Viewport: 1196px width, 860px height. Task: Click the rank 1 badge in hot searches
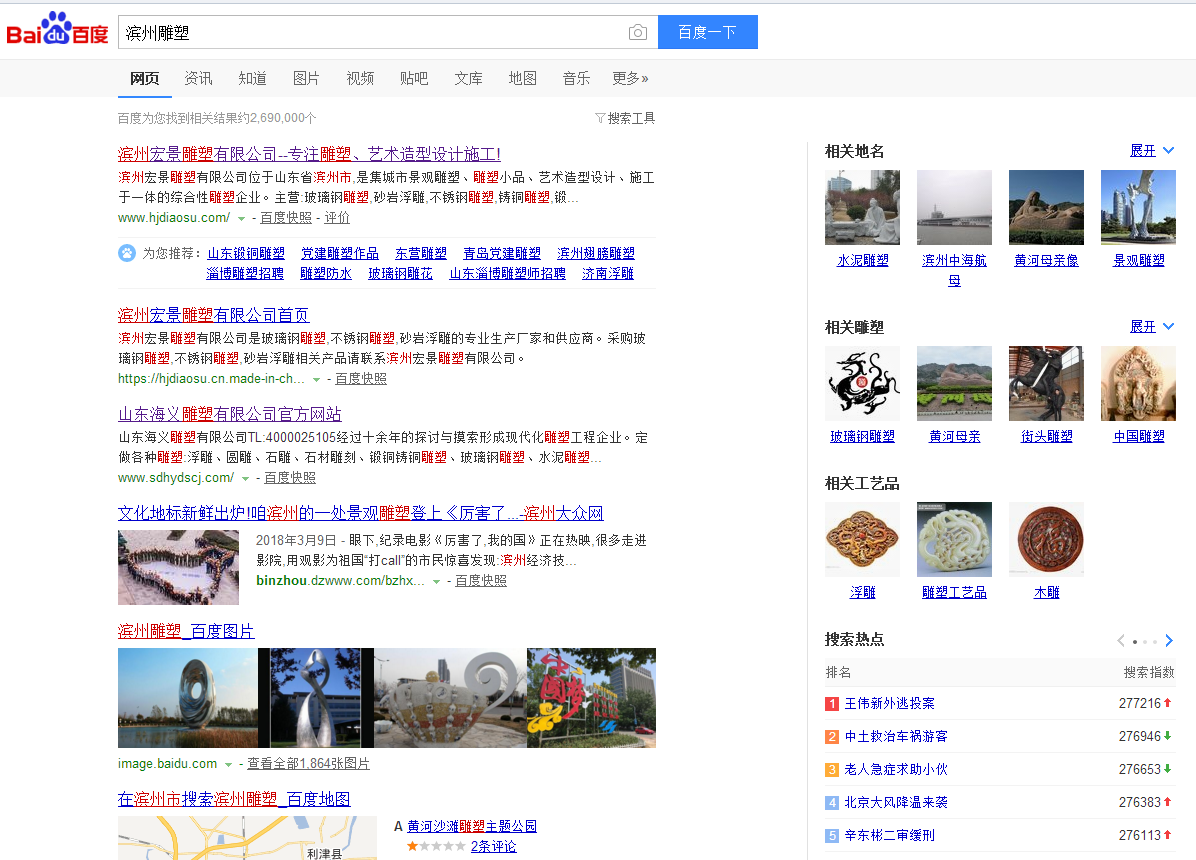pyautogui.click(x=832, y=703)
